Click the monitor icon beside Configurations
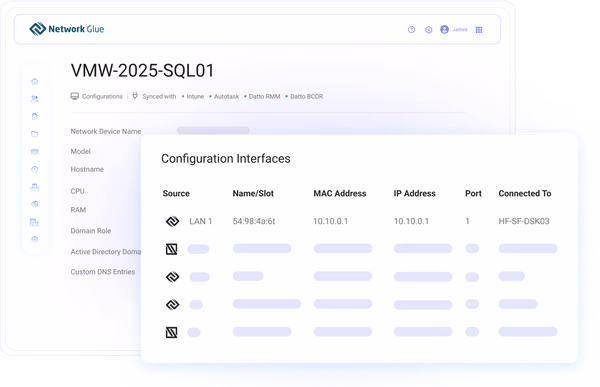 coord(75,96)
